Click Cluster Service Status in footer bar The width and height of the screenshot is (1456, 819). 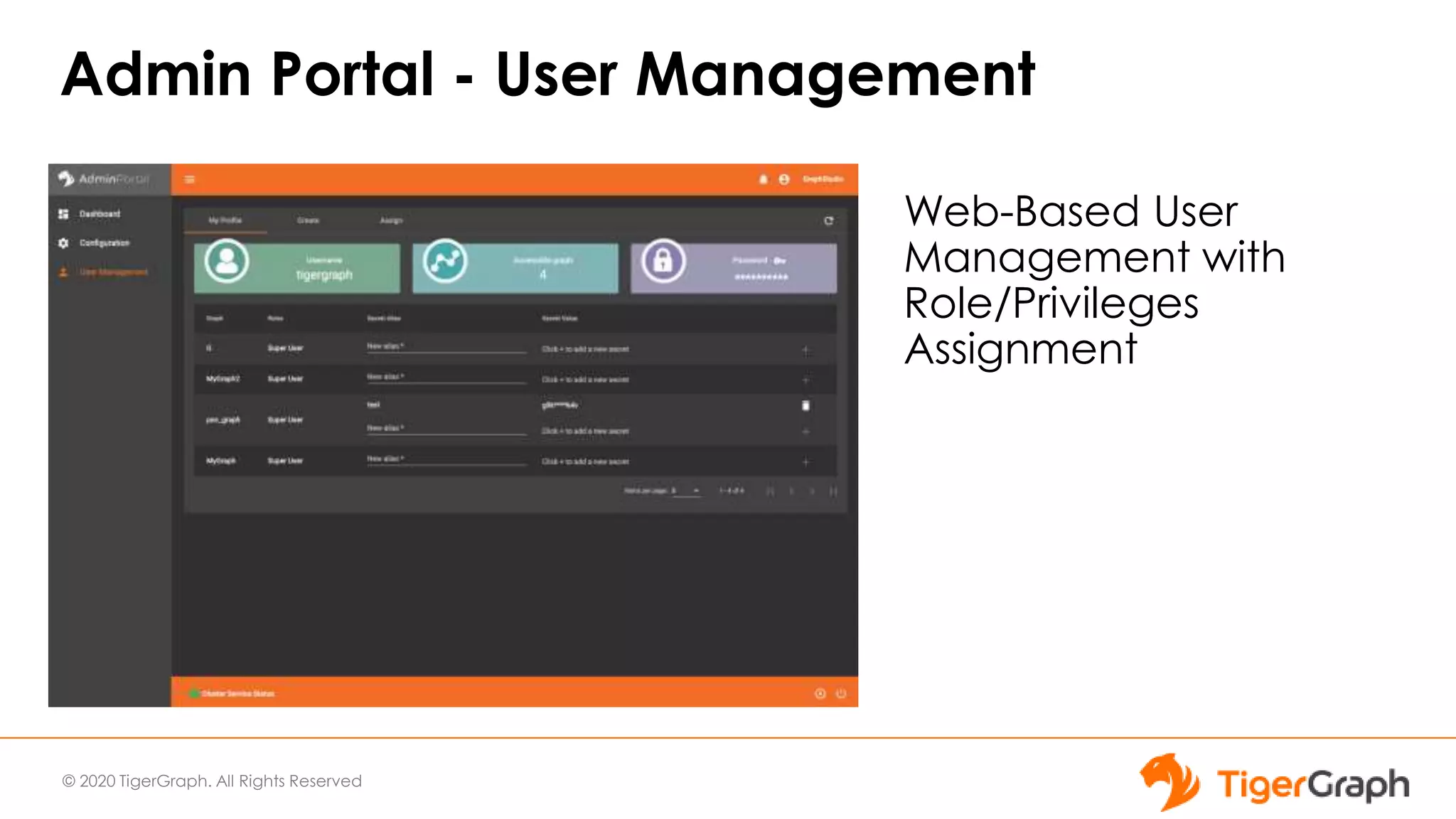[x=238, y=693]
